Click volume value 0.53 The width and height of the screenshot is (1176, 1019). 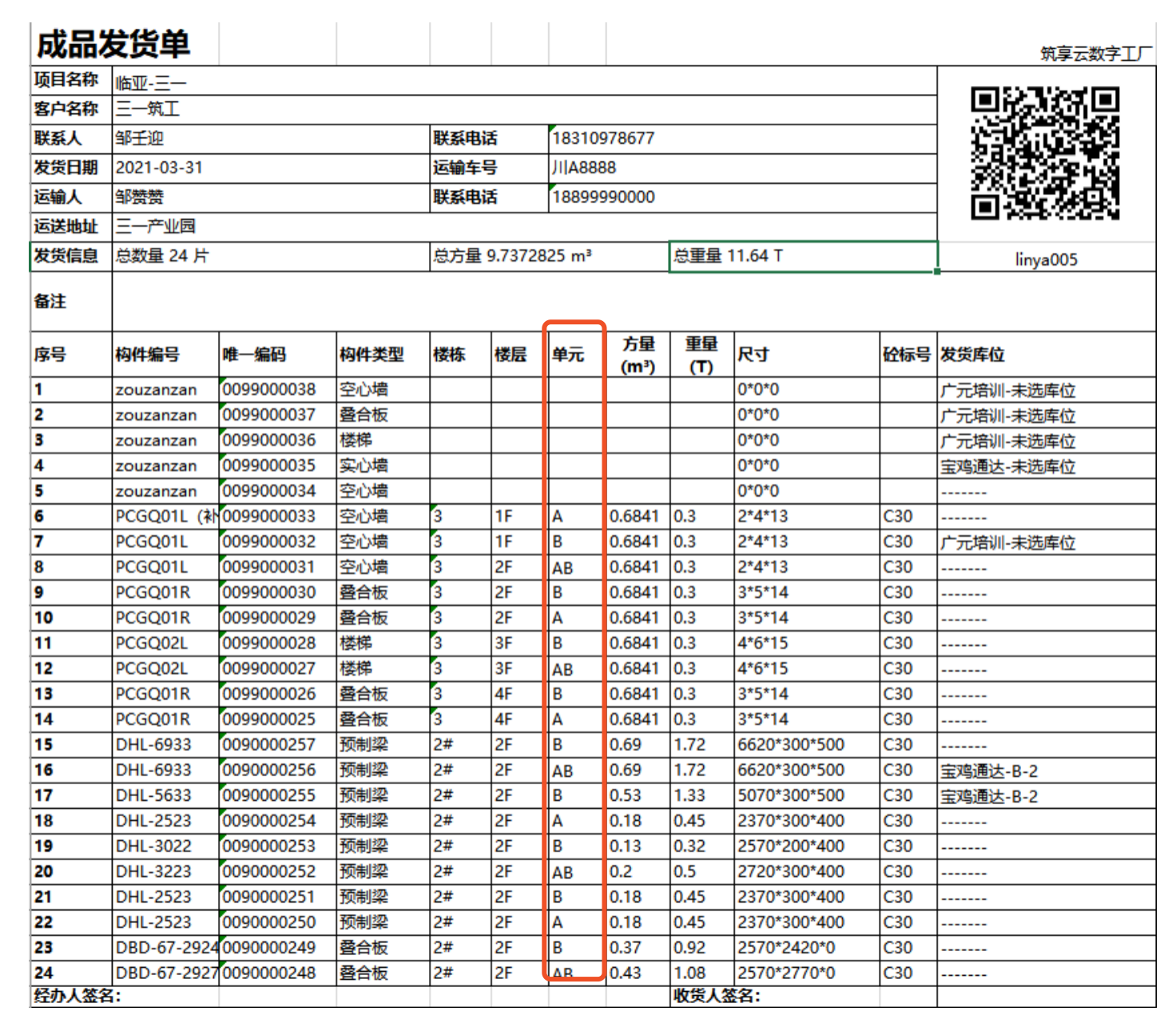click(x=626, y=795)
